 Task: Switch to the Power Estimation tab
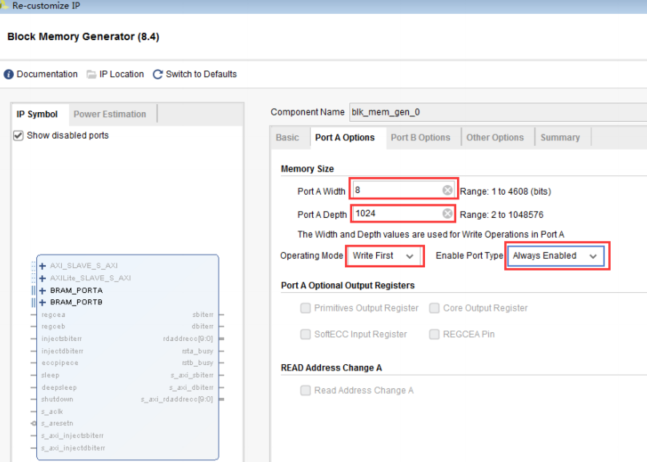110,114
